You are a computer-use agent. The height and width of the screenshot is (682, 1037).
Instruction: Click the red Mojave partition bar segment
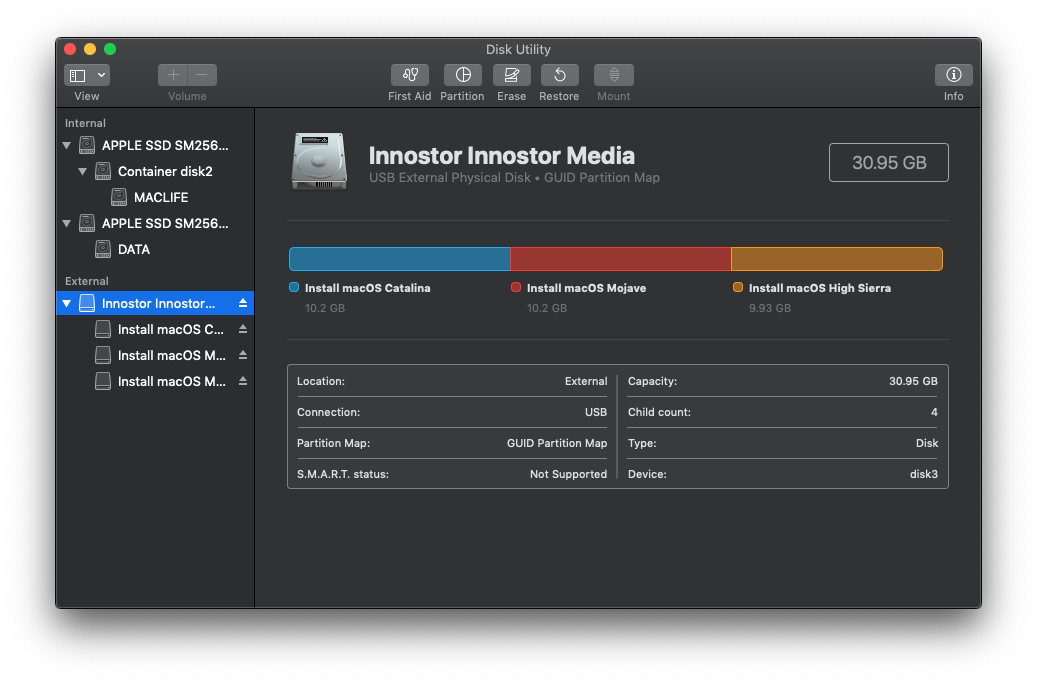pos(620,259)
